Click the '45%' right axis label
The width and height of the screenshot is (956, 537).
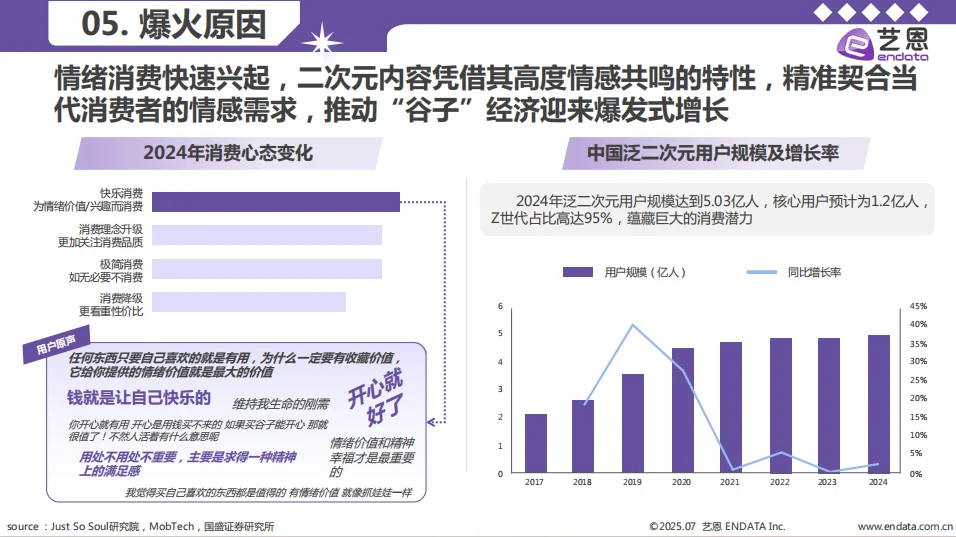918,306
